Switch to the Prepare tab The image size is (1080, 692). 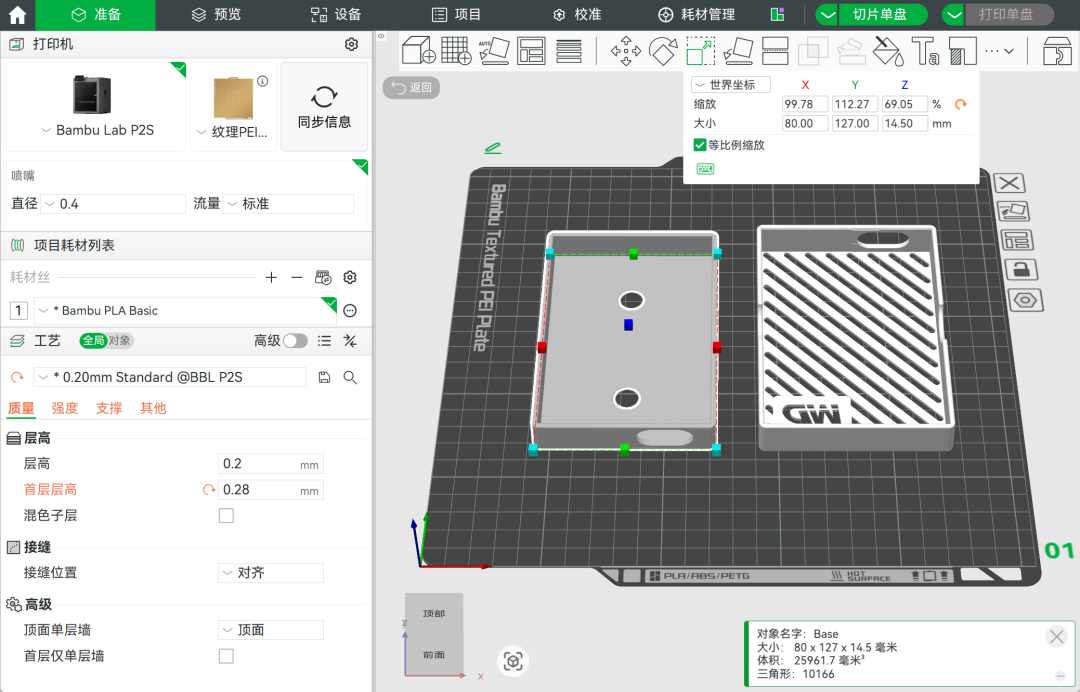click(96, 14)
